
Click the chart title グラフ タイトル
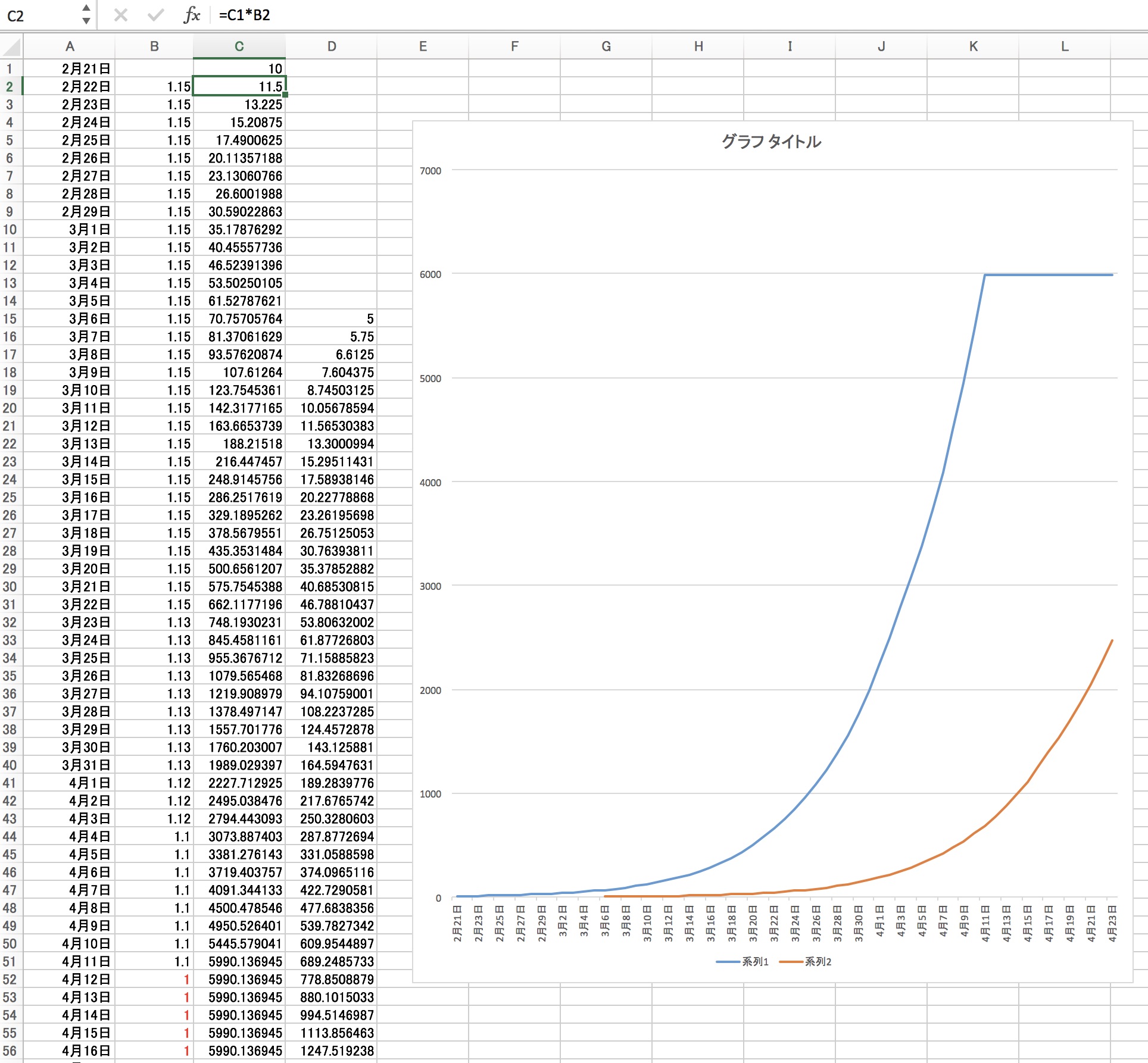tap(771, 142)
